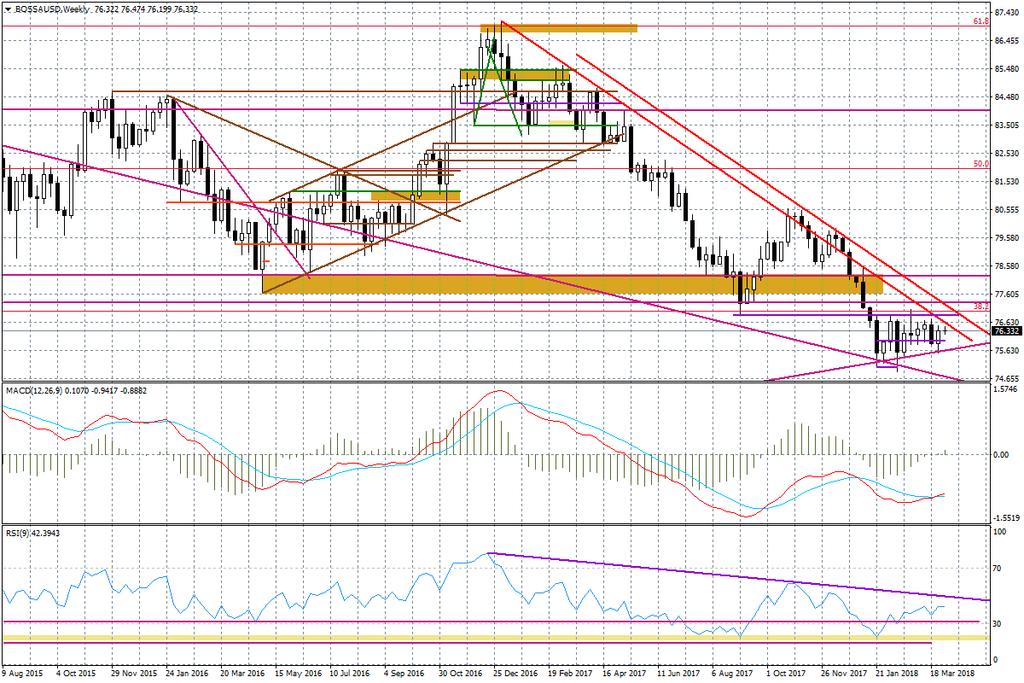Viewport: 1024px width, 683px height.
Task: Click the 86.455 price axis label
Action: (x=1007, y=40)
